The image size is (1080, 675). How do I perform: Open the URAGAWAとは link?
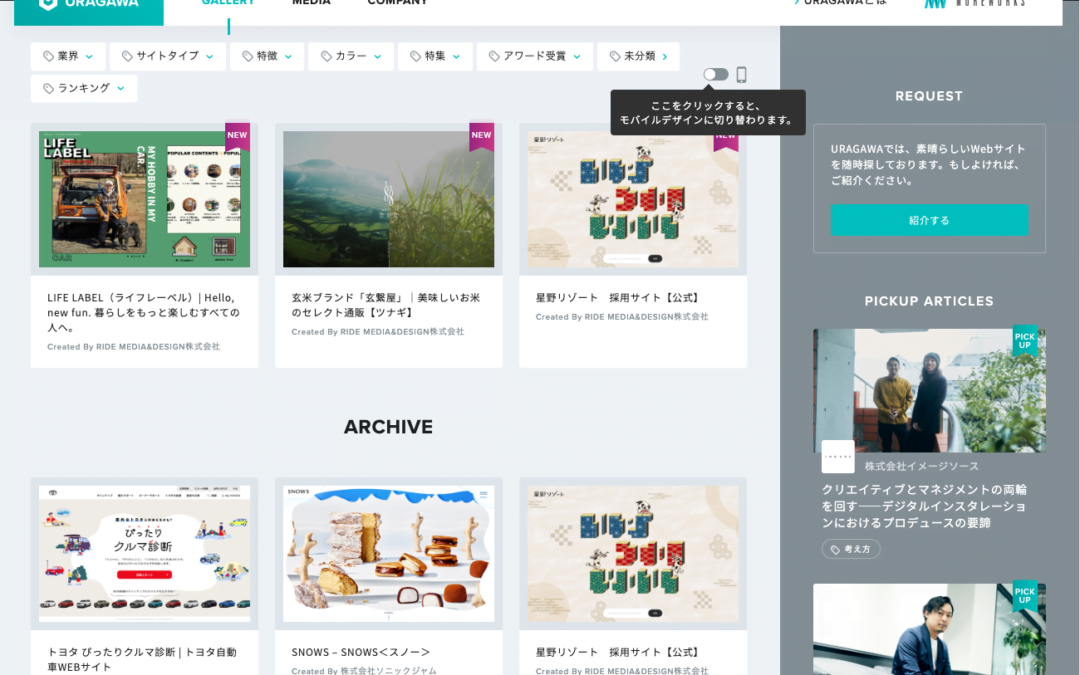840,3
